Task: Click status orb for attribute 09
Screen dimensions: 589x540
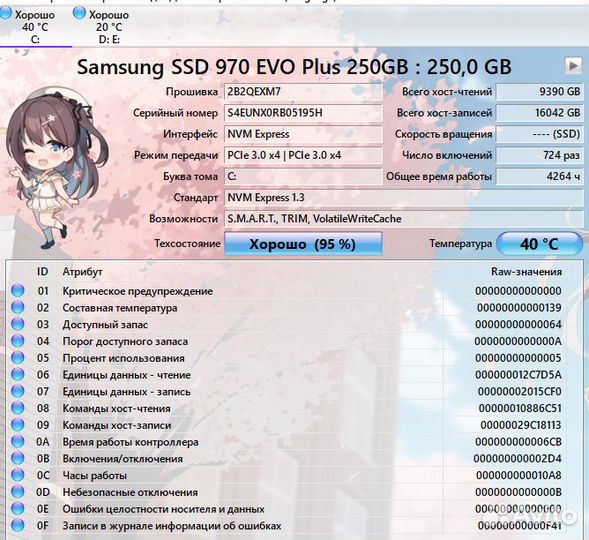Action: [x=17, y=425]
